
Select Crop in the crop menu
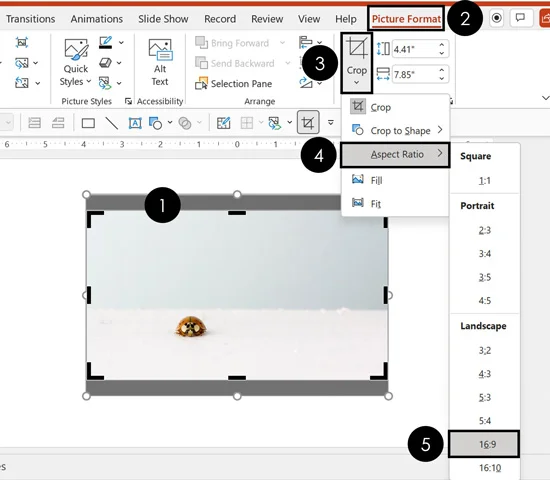[x=395, y=107]
